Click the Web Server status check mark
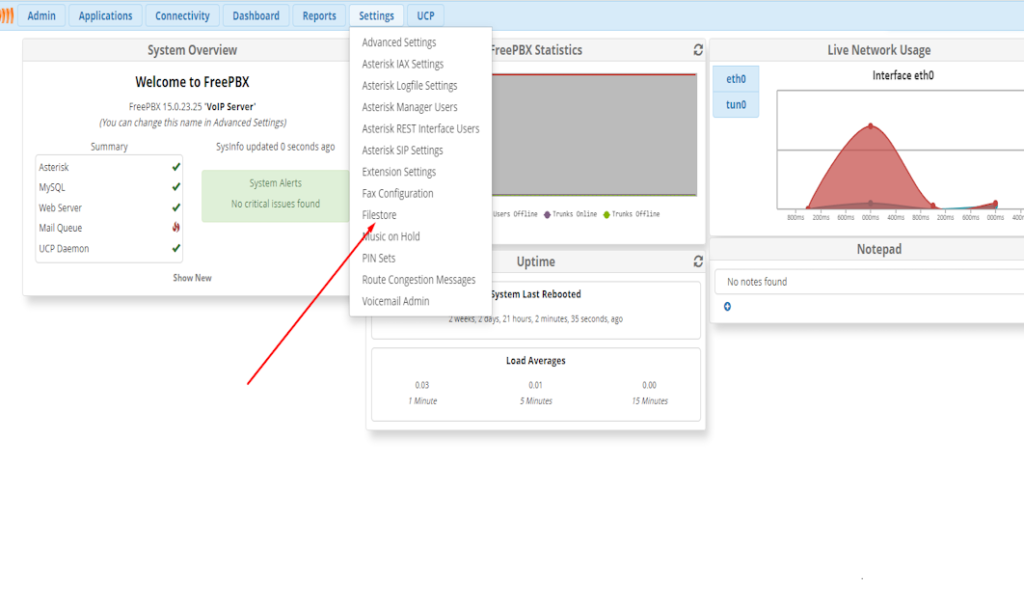This screenshot has height=604, width=1024. click(176, 208)
